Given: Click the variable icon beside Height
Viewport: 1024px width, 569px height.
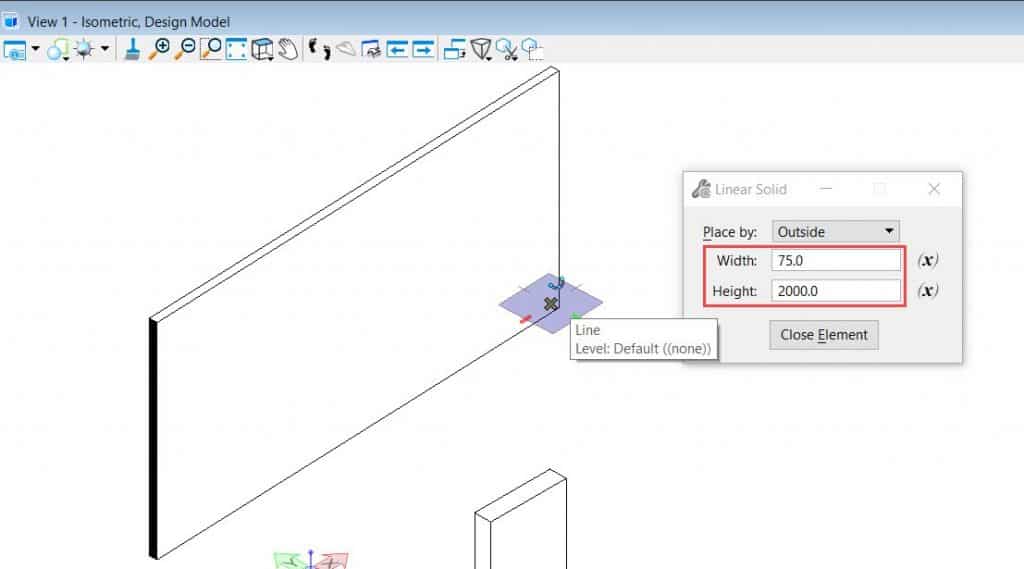Looking at the screenshot, I should [x=927, y=290].
